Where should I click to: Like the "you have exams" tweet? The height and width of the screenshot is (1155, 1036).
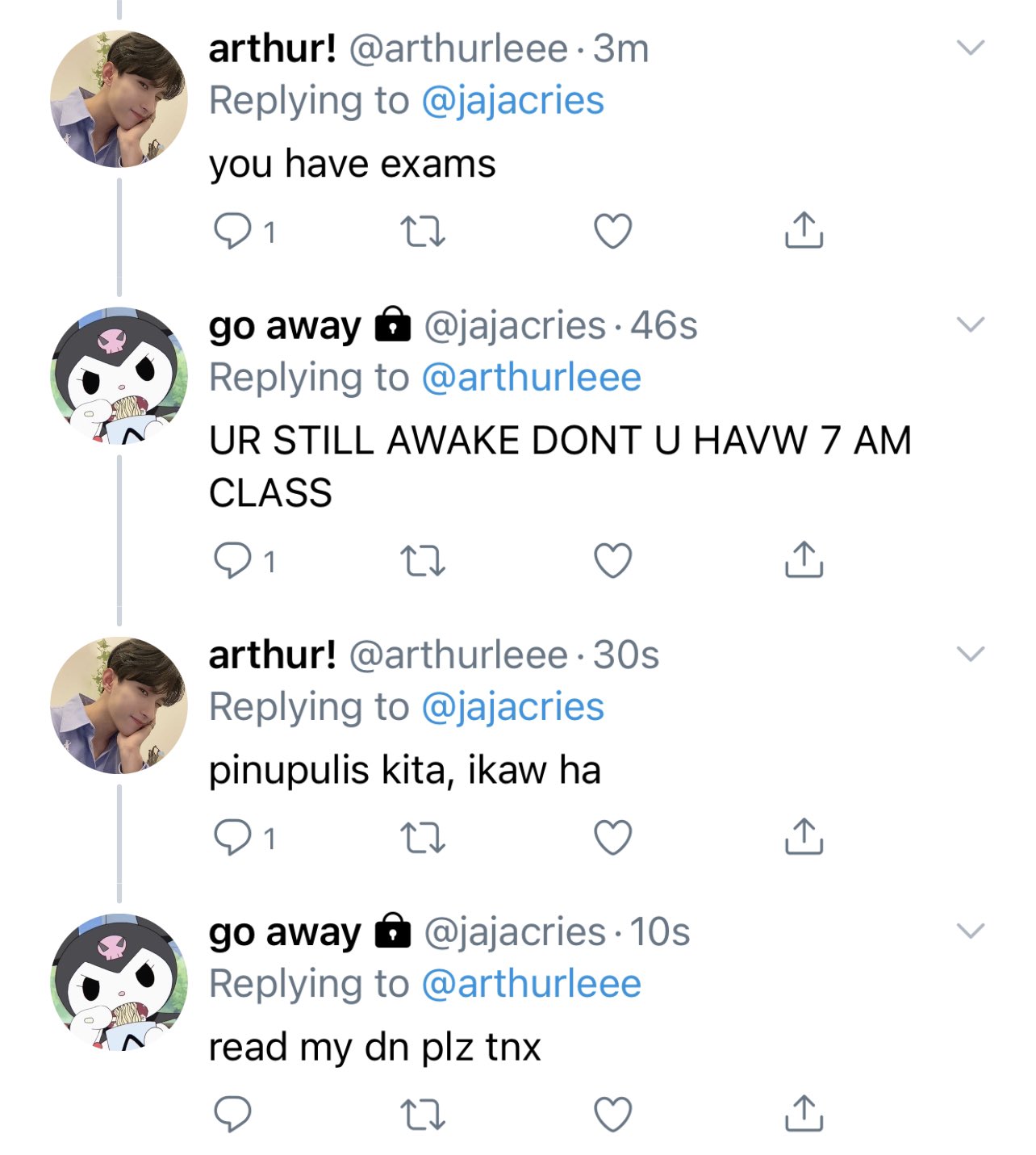coord(613,231)
